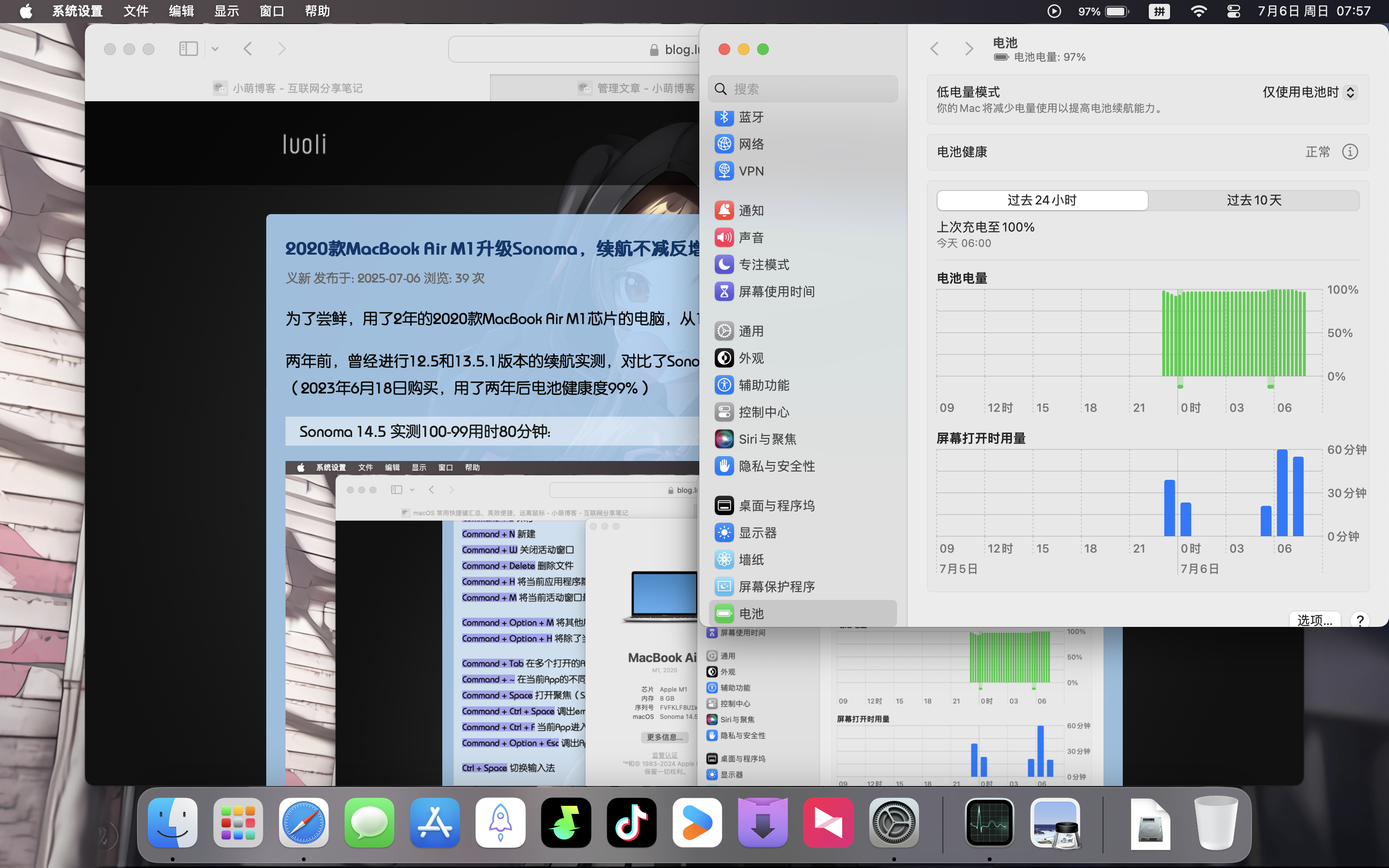Open the 编辑 menu
The height and width of the screenshot is (868, 1389).
tap(181, 12)
